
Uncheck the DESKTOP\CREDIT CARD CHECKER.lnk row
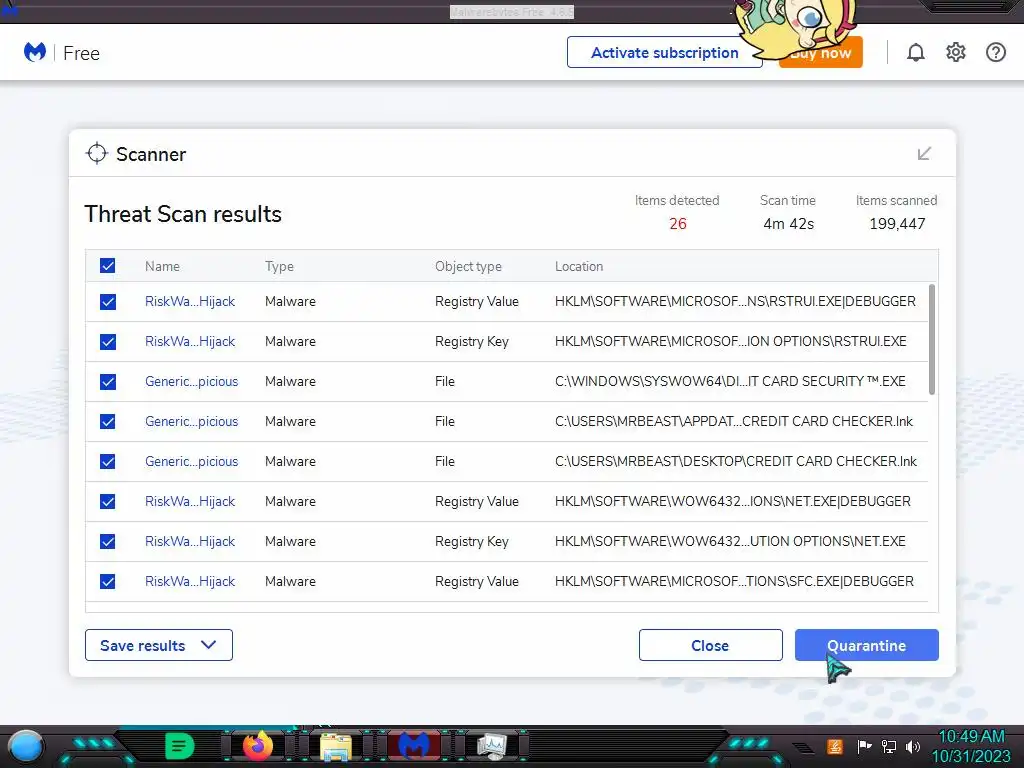[x=108, y=462]
